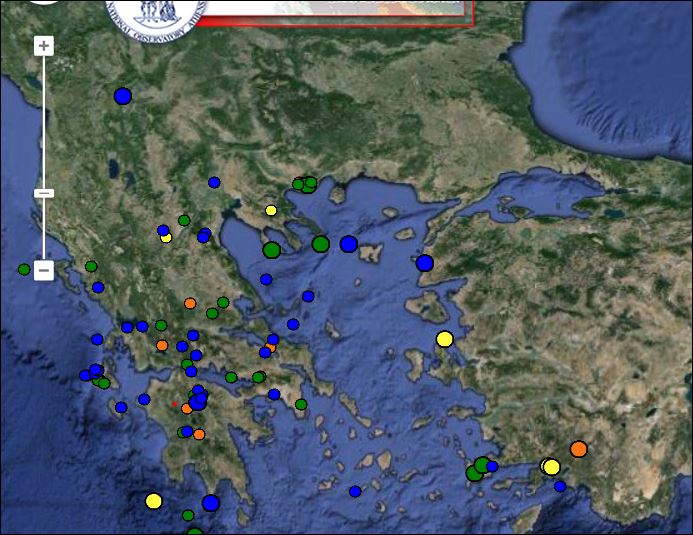
Task: Zoom in with the plus button
Action: pyautogui.click(x=44, y=46)
